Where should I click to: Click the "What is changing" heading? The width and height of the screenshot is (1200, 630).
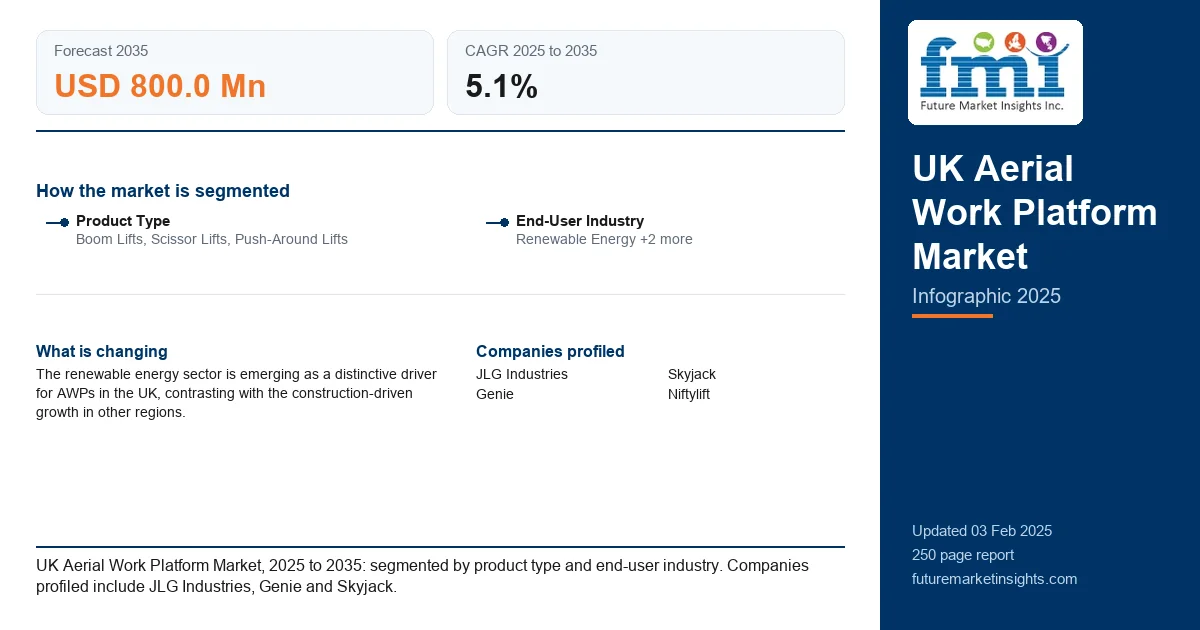[102, 351]
